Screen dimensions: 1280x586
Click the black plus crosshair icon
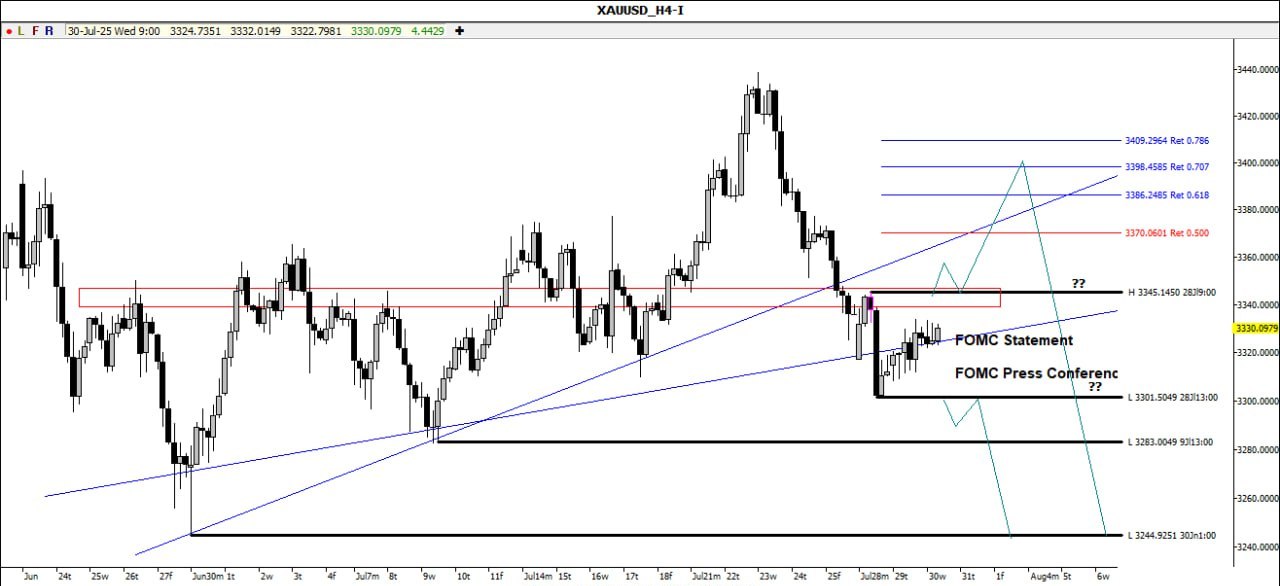[x=459, y=31]
